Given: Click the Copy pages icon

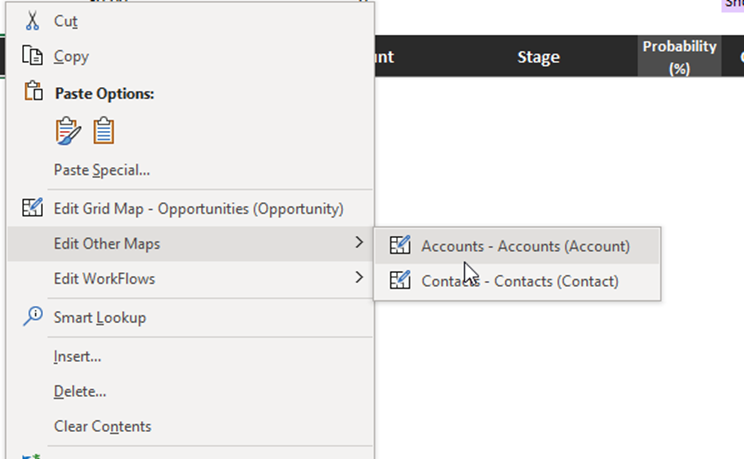Looking at the screenshot, I should point(33,56).
